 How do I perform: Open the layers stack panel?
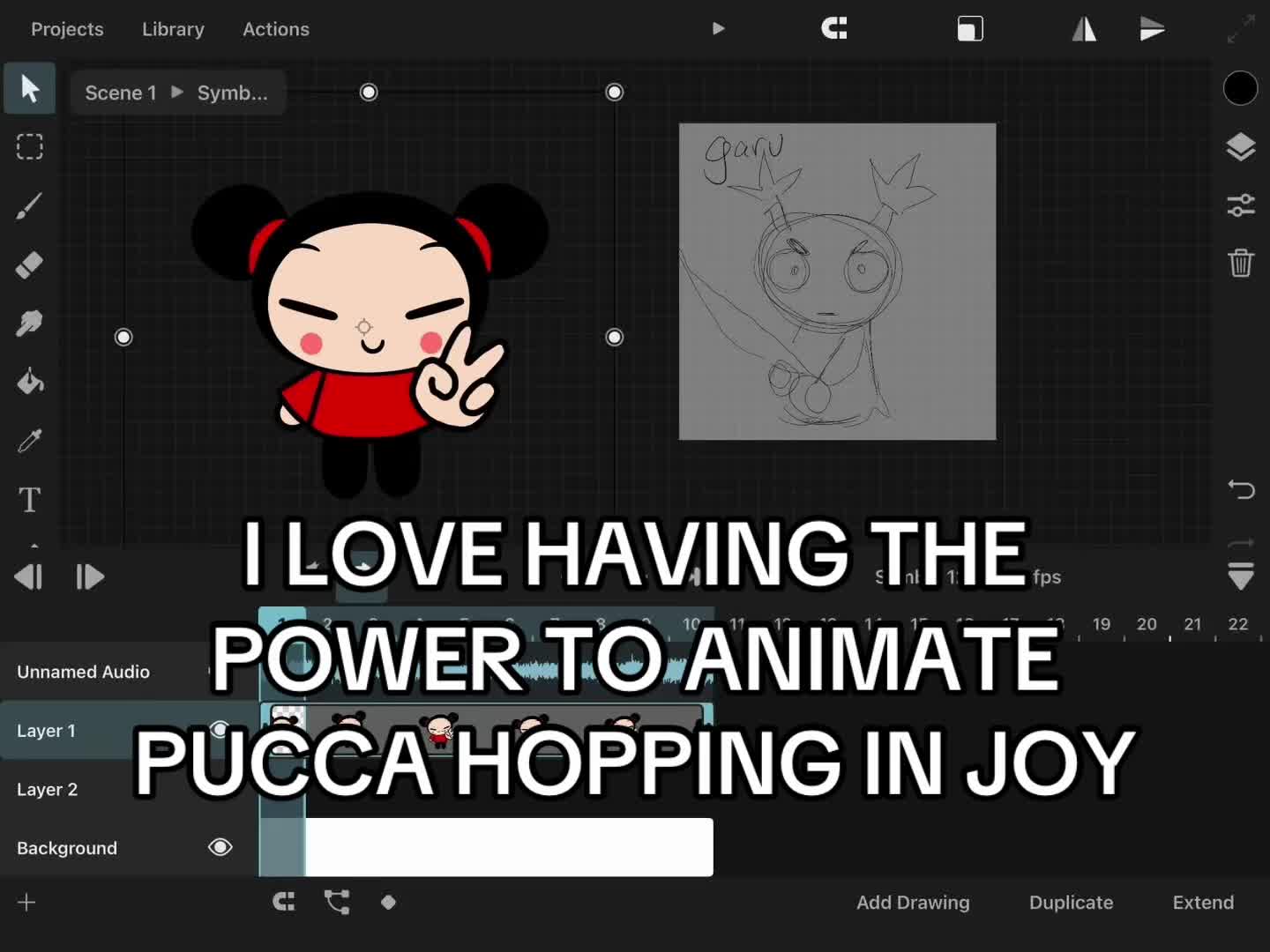coord(1241,147)
